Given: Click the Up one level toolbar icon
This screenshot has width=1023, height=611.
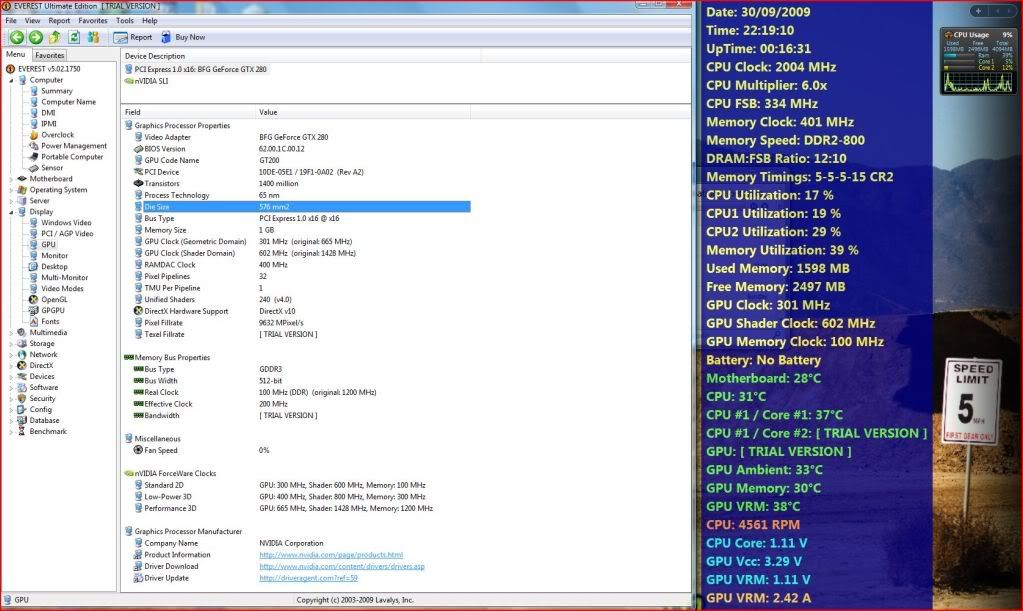Looking at the screenshot, I should [x=55, y=37].
